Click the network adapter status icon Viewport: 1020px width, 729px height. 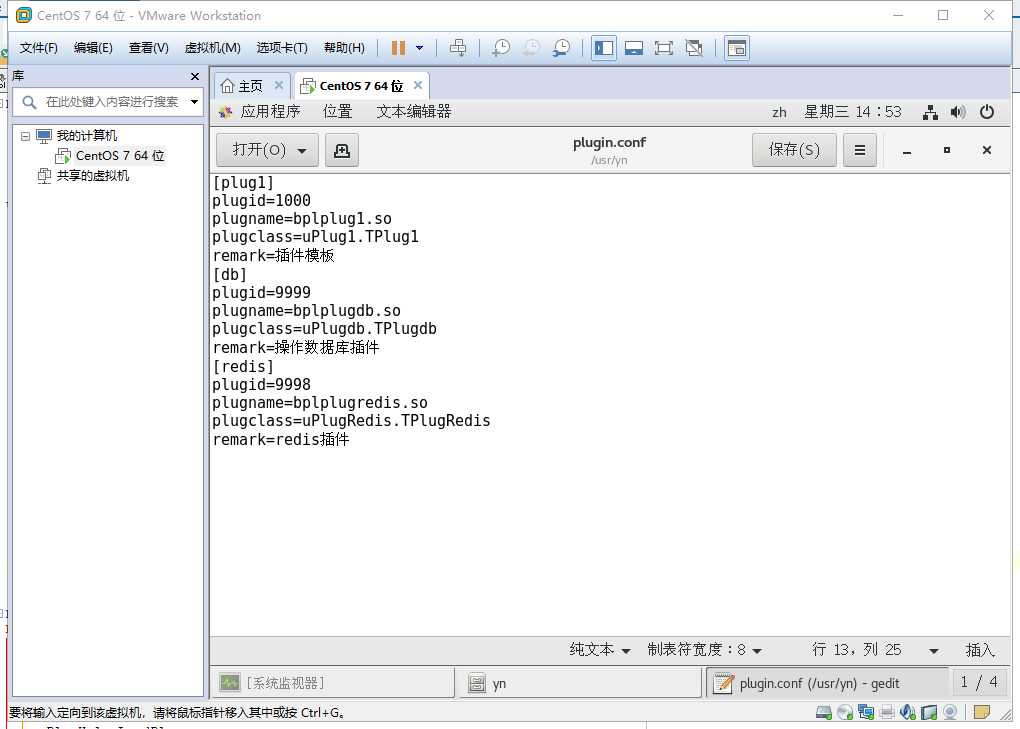pyautogui.click(x=866, y=712)
